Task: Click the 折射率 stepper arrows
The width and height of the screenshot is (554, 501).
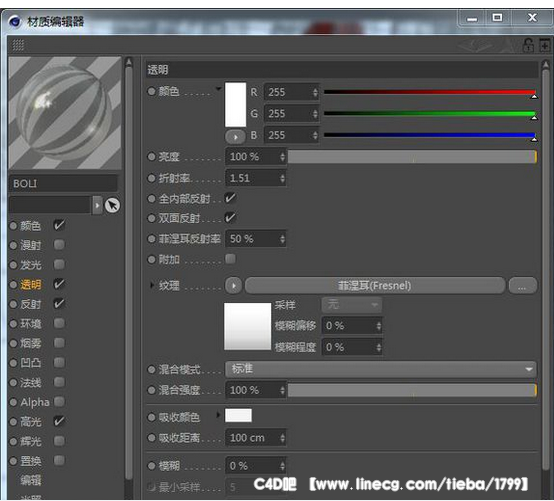Action: tap(282, 178)
